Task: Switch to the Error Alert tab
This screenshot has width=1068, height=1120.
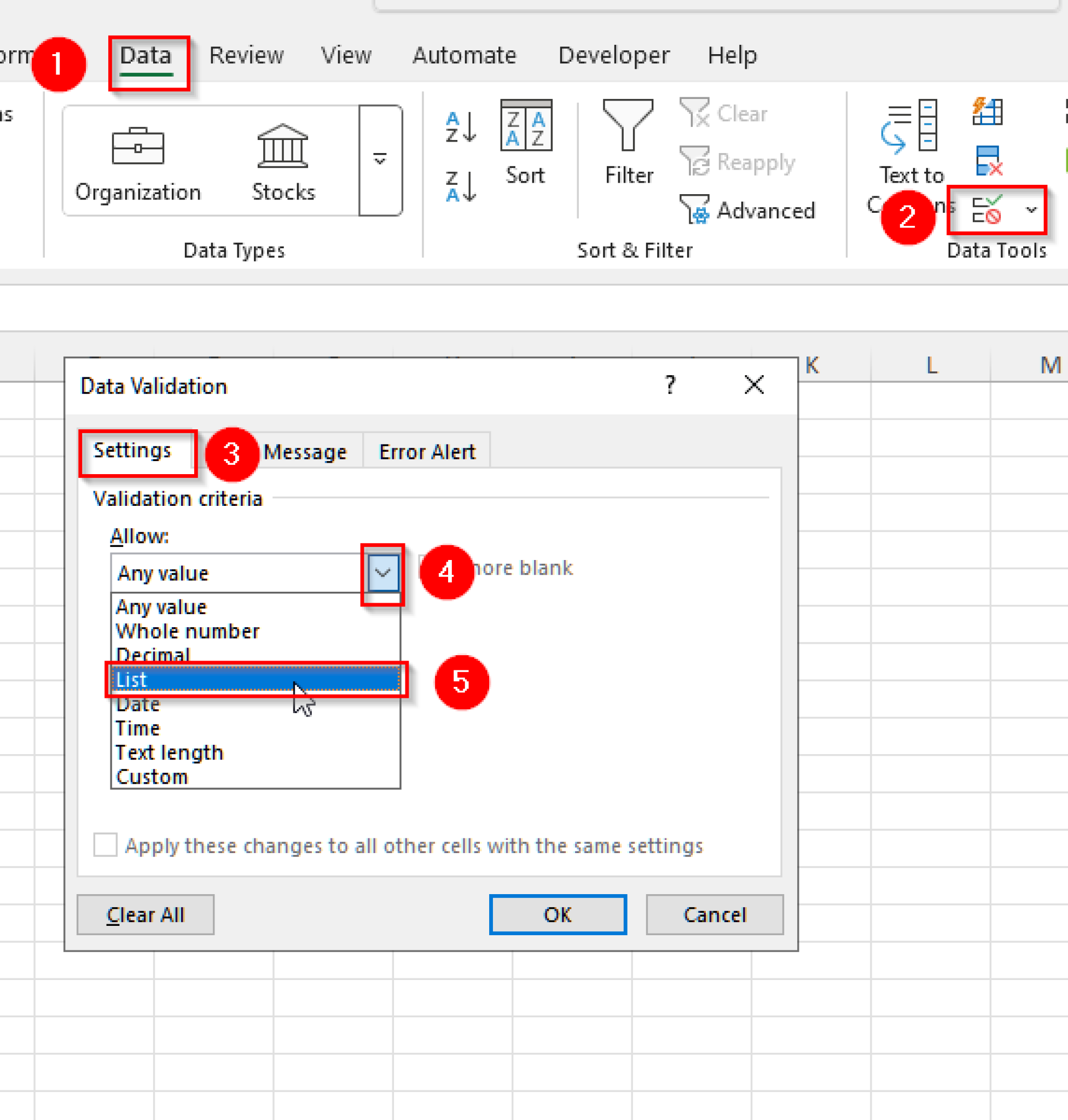Action: 426,451
